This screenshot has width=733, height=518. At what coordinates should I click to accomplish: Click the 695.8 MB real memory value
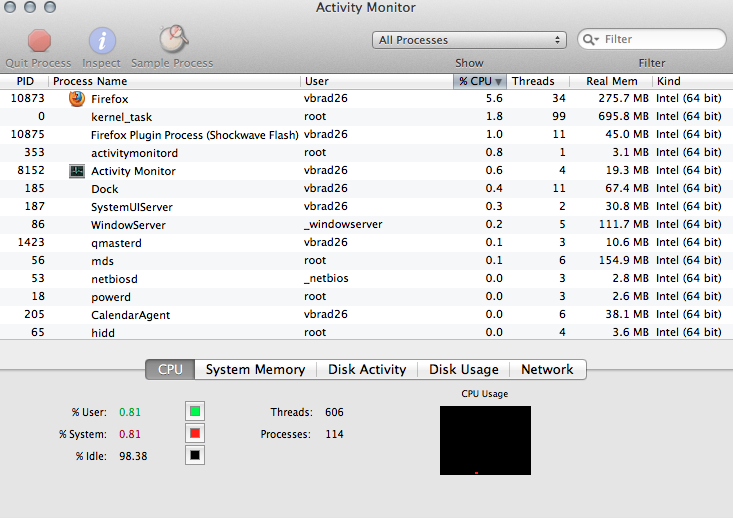pos(623,116)
